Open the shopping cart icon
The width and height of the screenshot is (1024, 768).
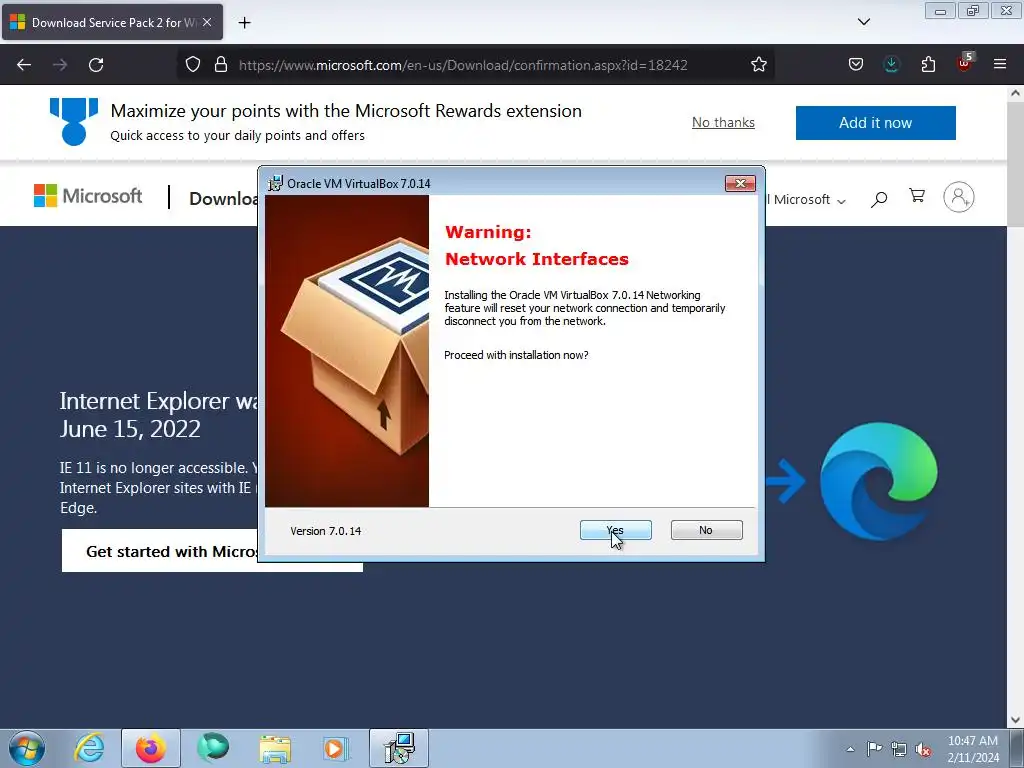(x=917, y=196)
